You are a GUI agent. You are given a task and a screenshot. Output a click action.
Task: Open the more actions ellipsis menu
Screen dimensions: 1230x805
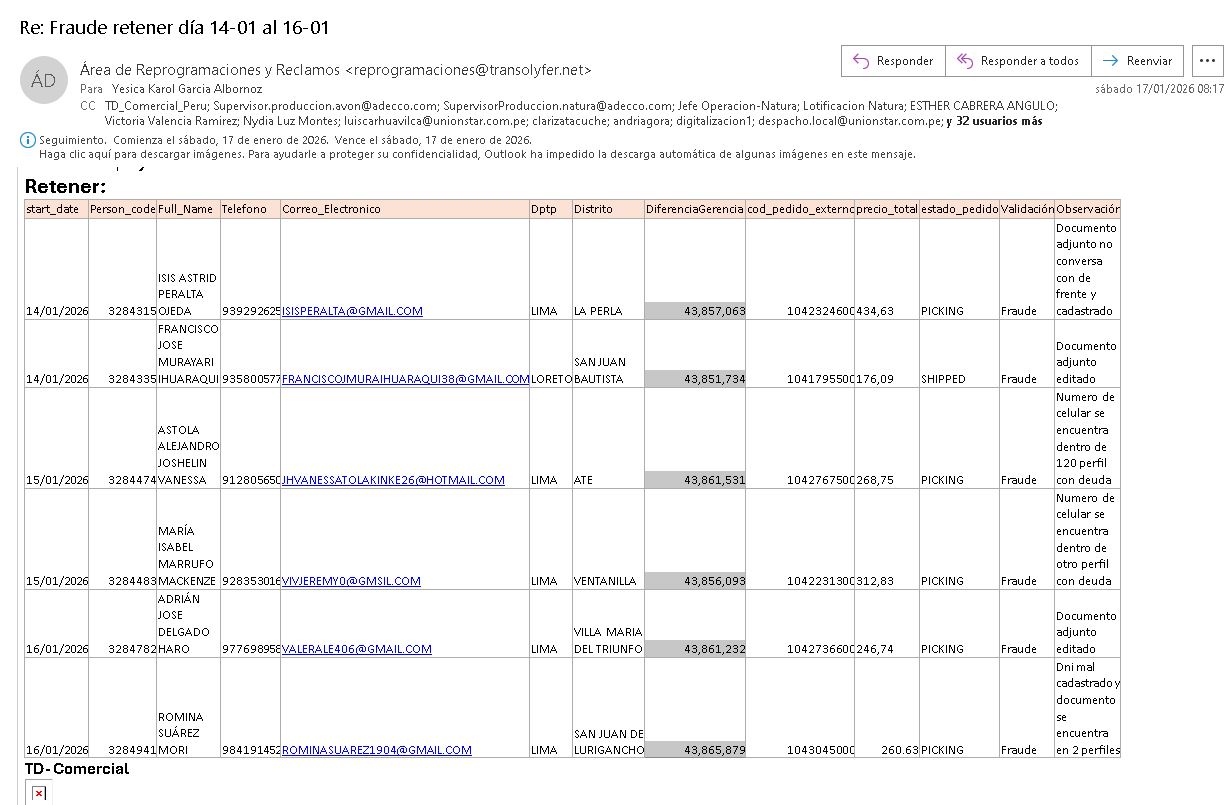click(1207, 61)
